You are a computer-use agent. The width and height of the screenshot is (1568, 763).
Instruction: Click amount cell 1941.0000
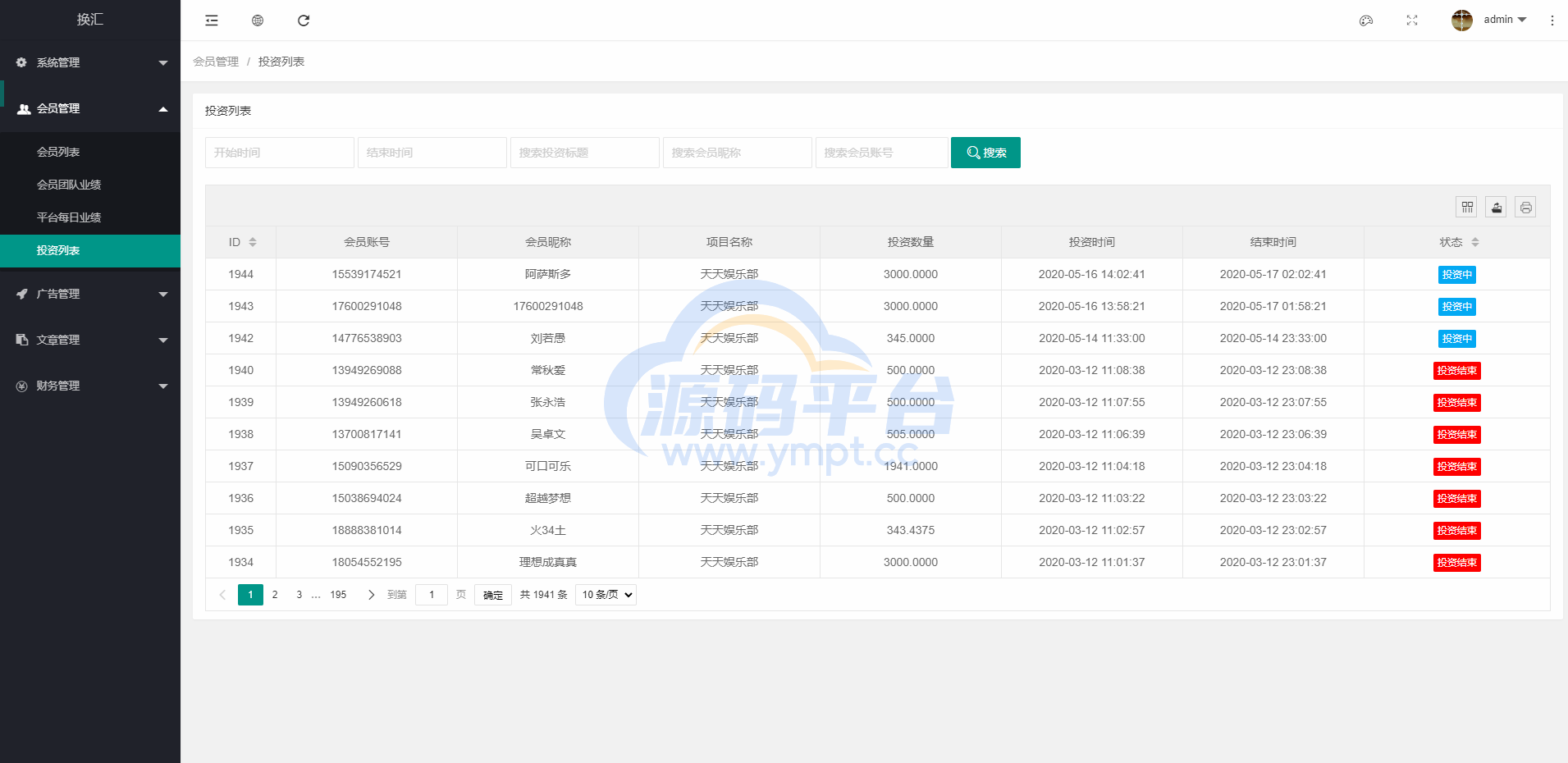tap(911, 466)
